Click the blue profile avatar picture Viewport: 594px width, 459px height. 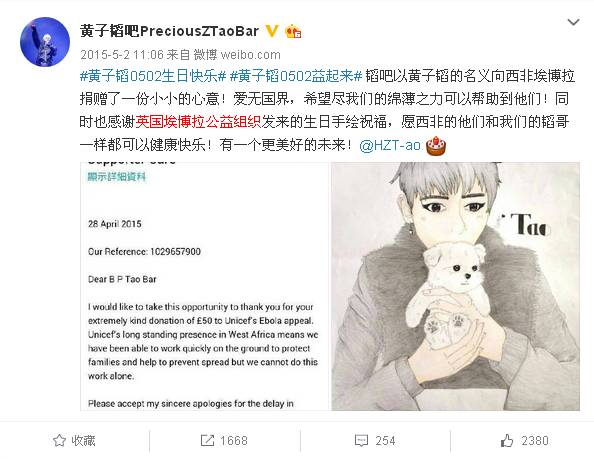click(45, 42)
